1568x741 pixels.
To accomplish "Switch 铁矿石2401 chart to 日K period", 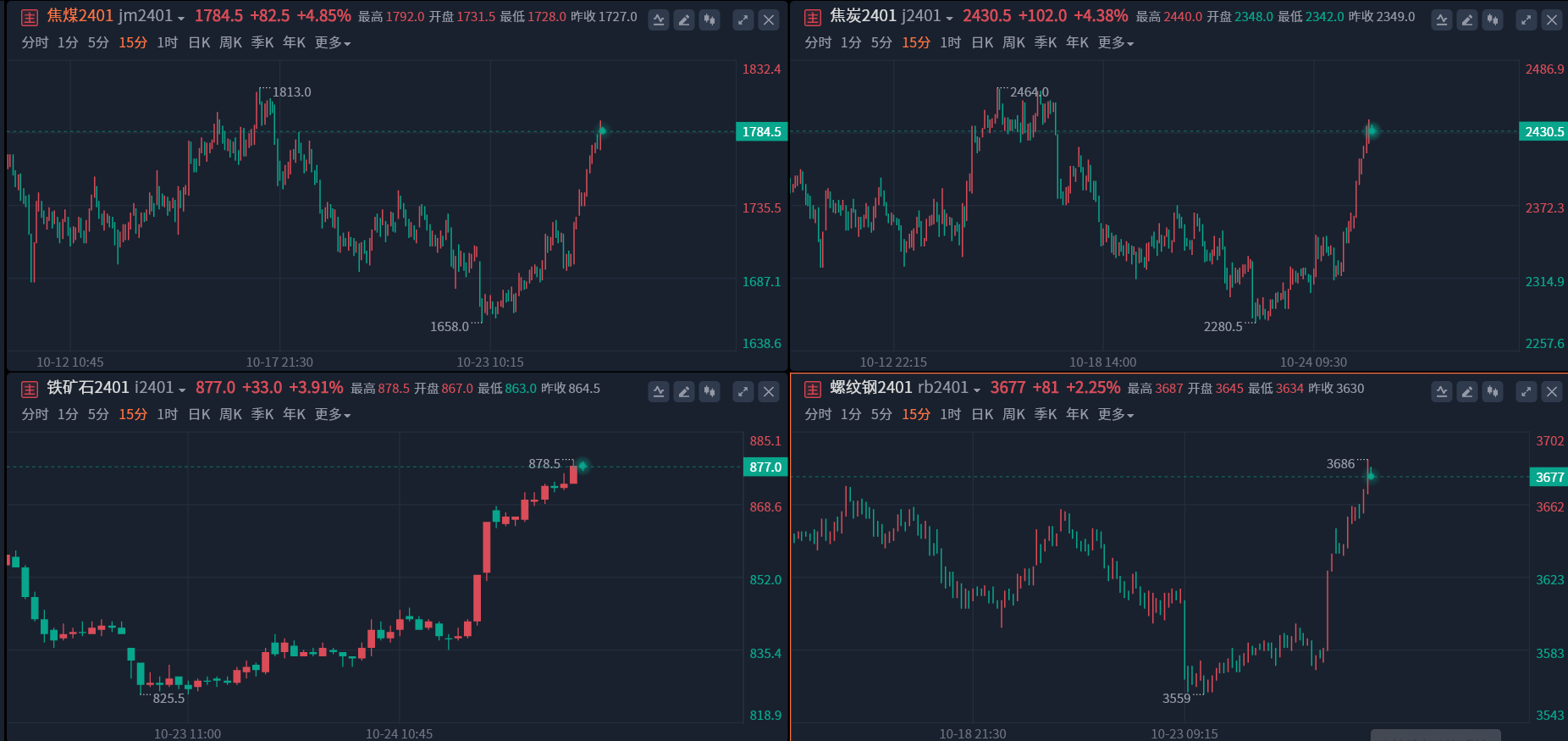I will click(199, 414).
